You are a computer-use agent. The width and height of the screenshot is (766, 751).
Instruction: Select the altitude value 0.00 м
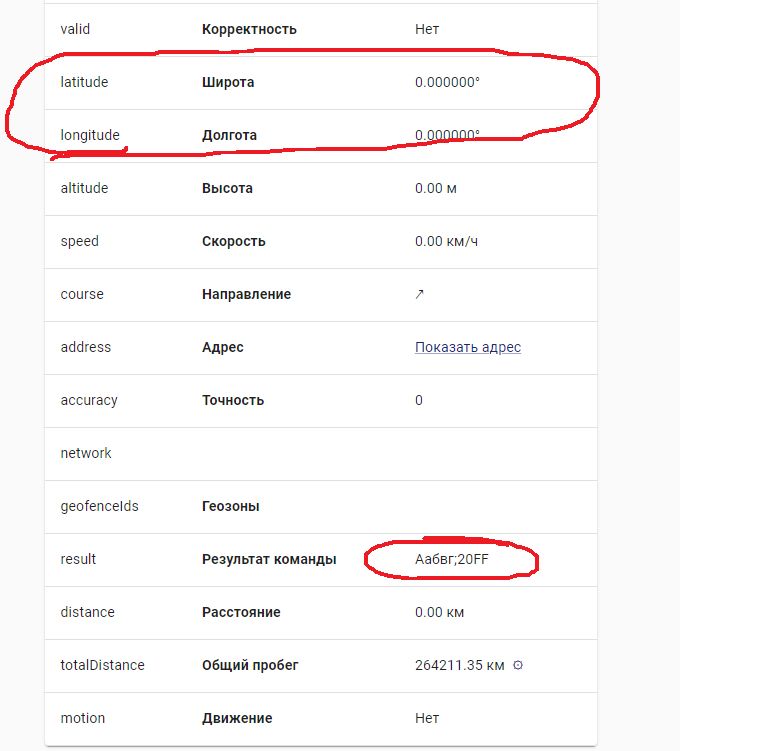click(436, 188)
